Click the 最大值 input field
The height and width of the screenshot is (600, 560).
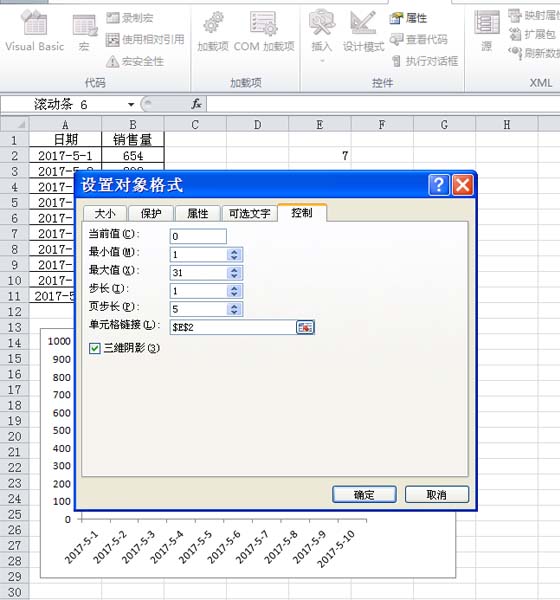pyautogui.click(x=198, y=273)
